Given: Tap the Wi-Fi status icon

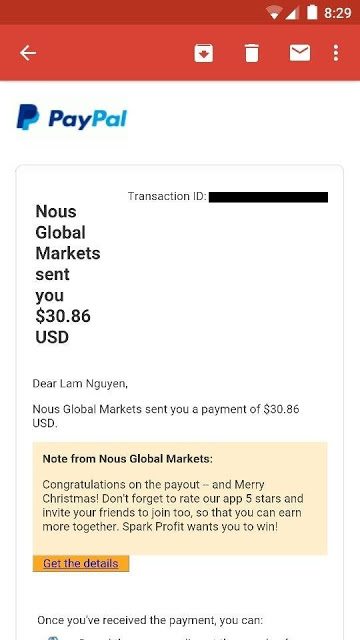Looking at the screenshot, I should point(272,13).
